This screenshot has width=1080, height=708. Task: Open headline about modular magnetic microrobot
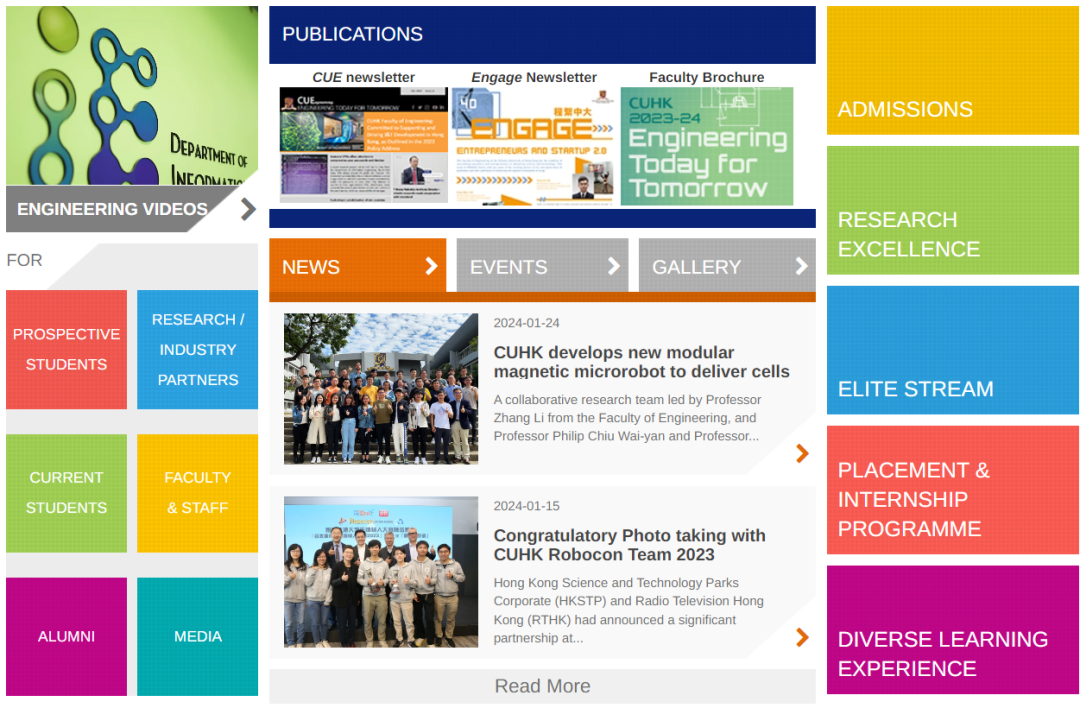point(641,362)
